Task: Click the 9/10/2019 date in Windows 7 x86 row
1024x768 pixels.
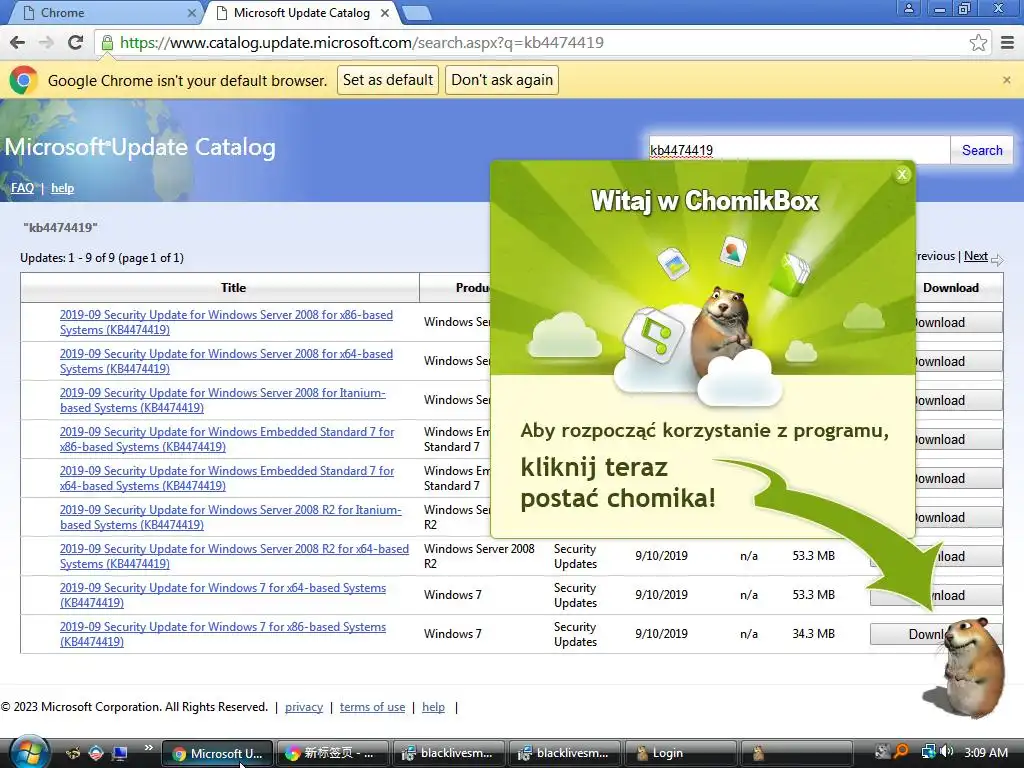Action: pos(661,634)
